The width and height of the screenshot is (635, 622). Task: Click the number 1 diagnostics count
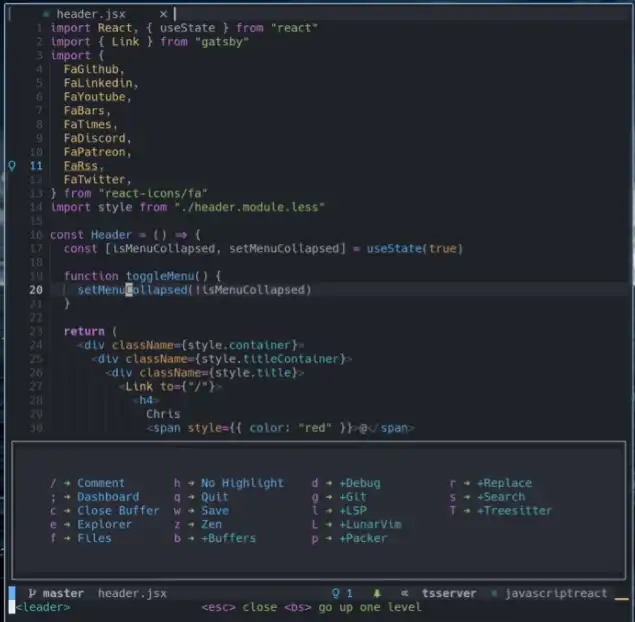pyautogui.click(x=349, y=594)
